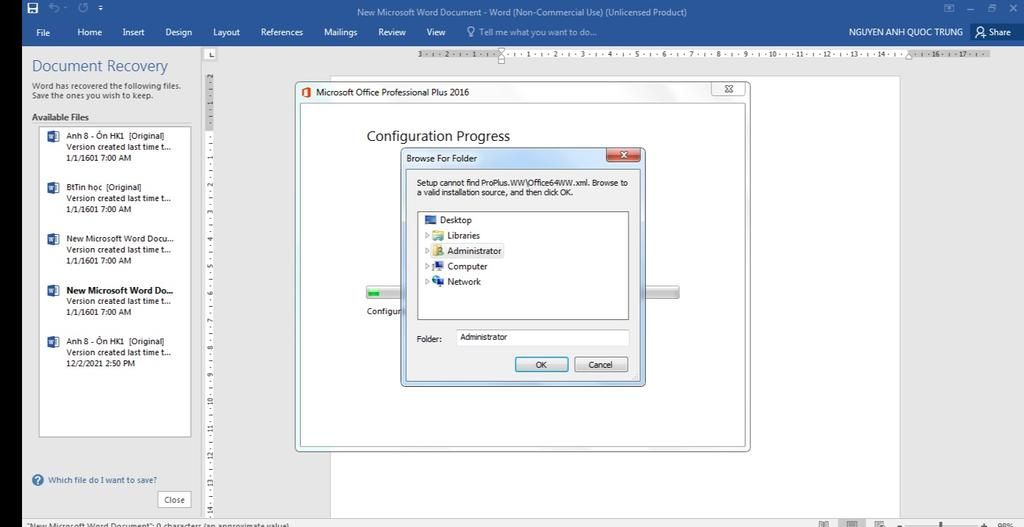Click the zoom slider handle
Viewport: 1024px width, 527px height.
coord(940,524)
